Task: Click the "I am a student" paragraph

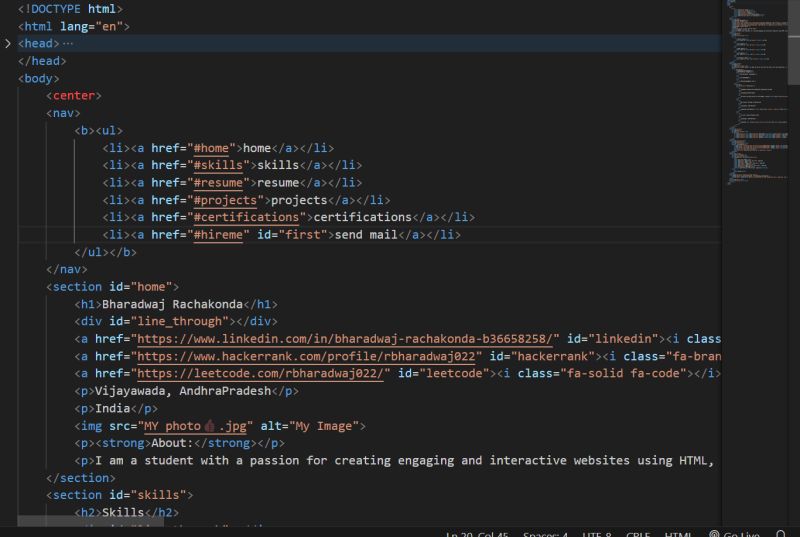Action: (394, 461)
